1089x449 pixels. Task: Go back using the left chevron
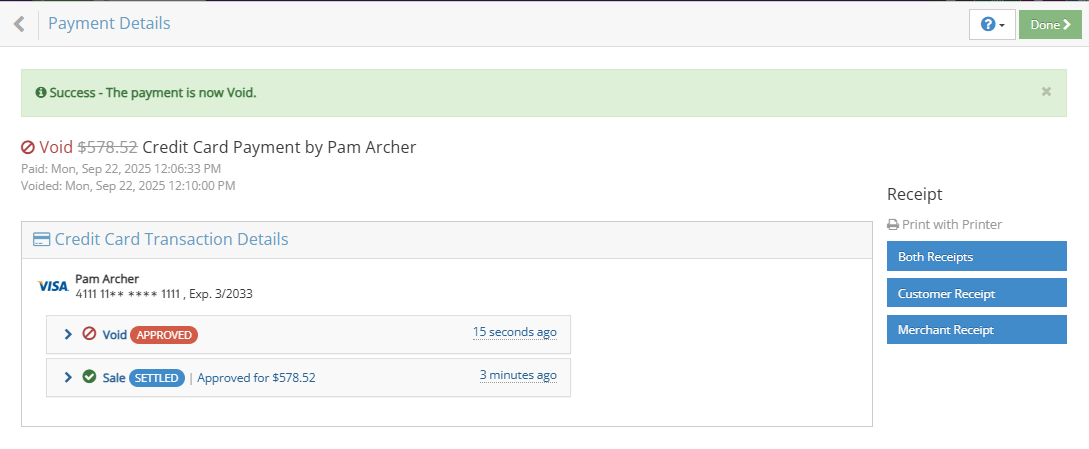(19, 24)
